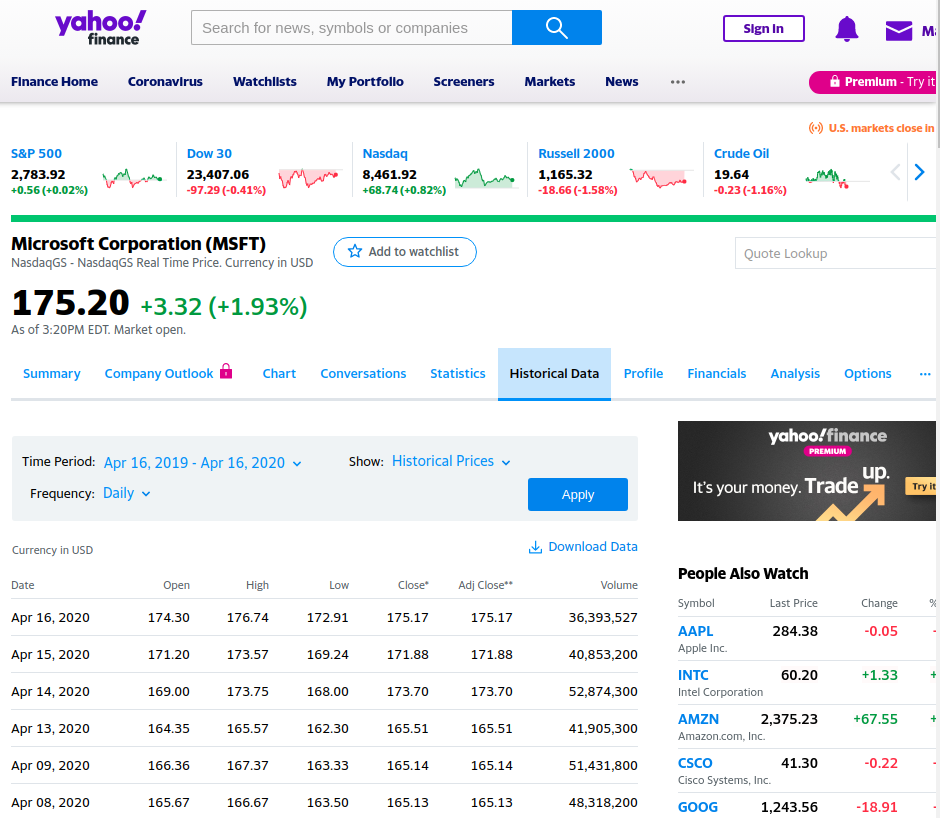Click Add to watchlist button
940x818 pixels.
point(405,252)
